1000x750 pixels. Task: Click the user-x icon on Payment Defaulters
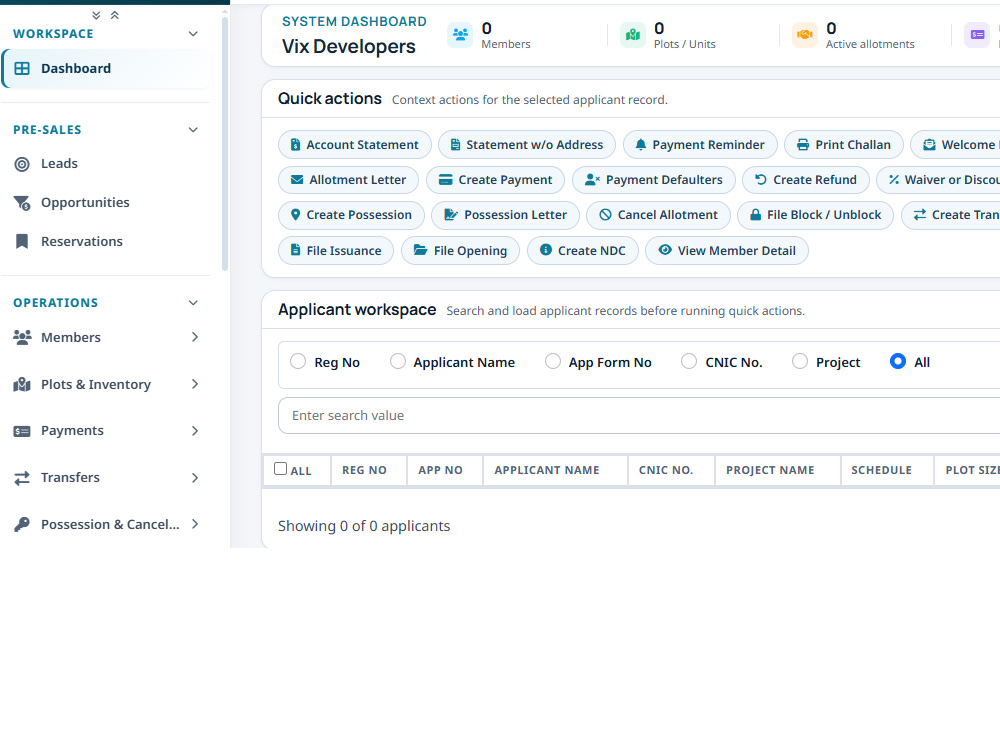click(x=592, y=180)
